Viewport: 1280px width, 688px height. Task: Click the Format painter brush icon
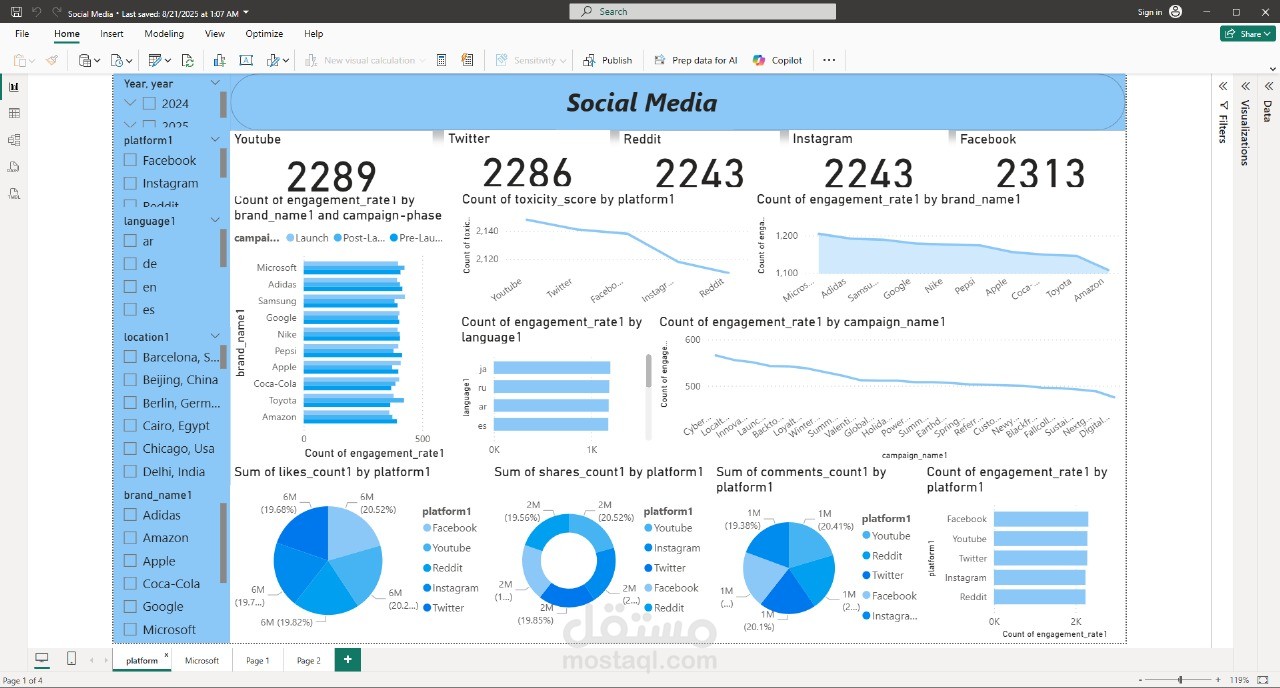52,60
